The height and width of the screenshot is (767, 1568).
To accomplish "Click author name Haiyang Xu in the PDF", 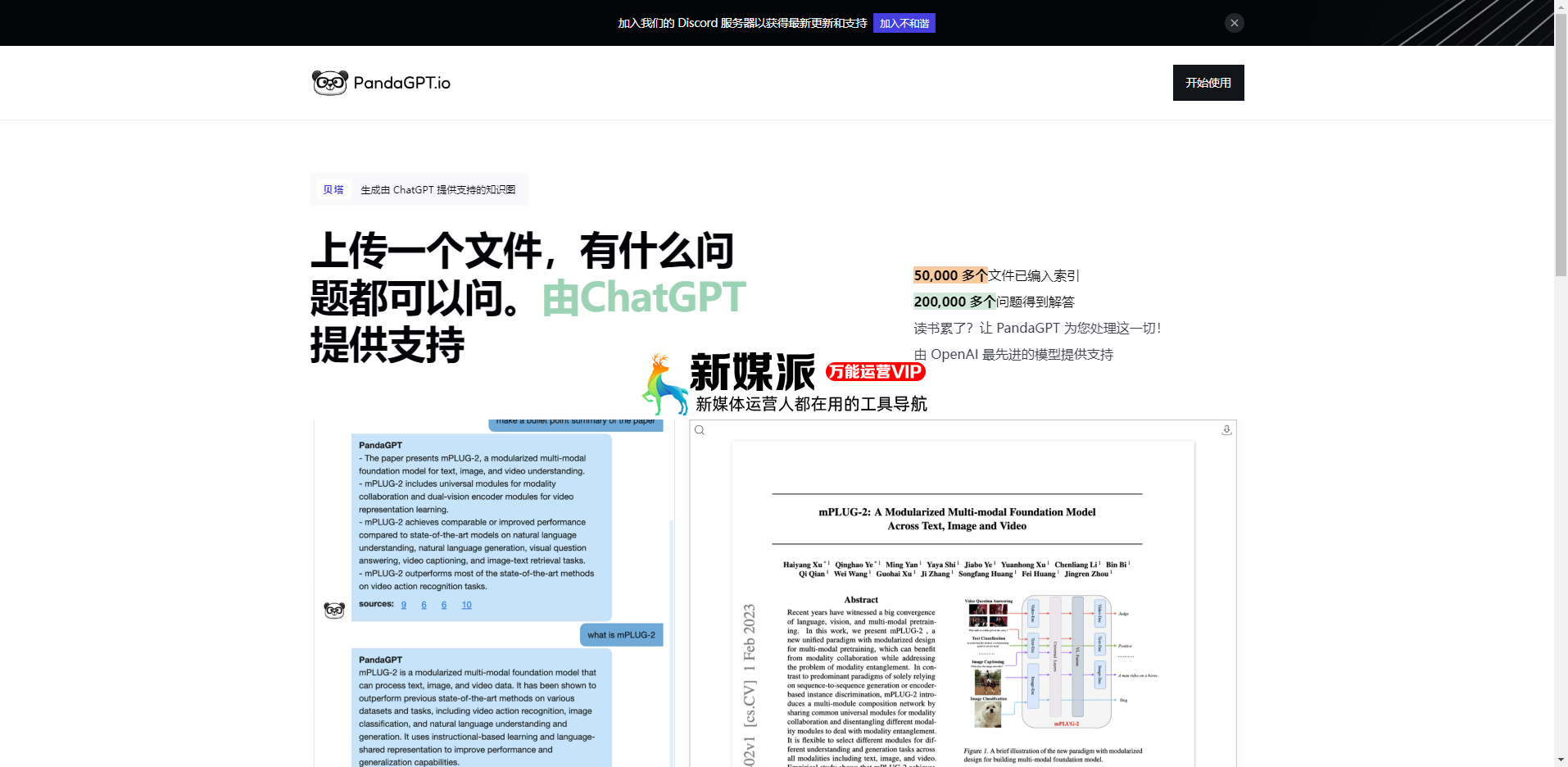I will 803,565.
